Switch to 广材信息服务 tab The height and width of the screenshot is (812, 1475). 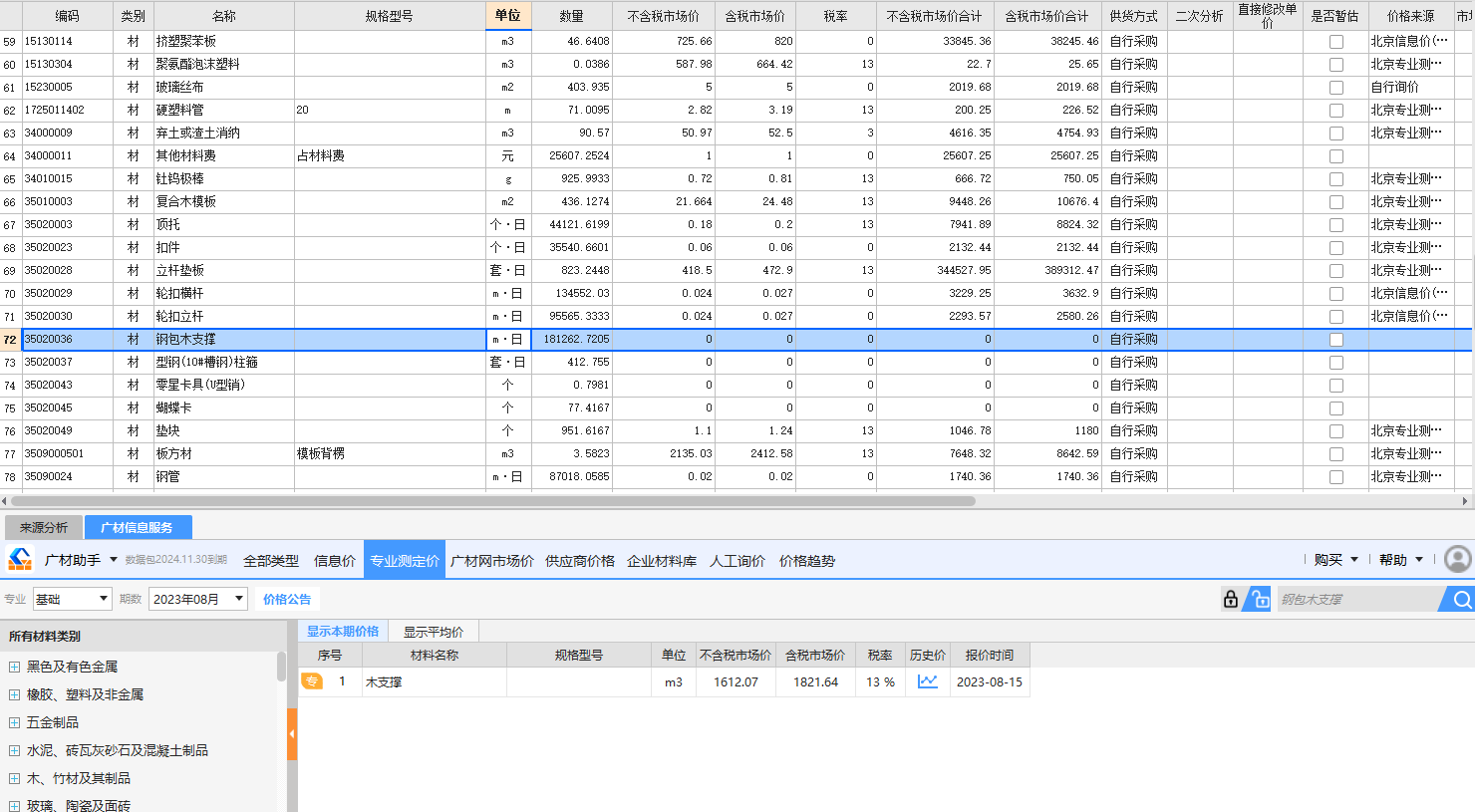(x=137, y=527)
